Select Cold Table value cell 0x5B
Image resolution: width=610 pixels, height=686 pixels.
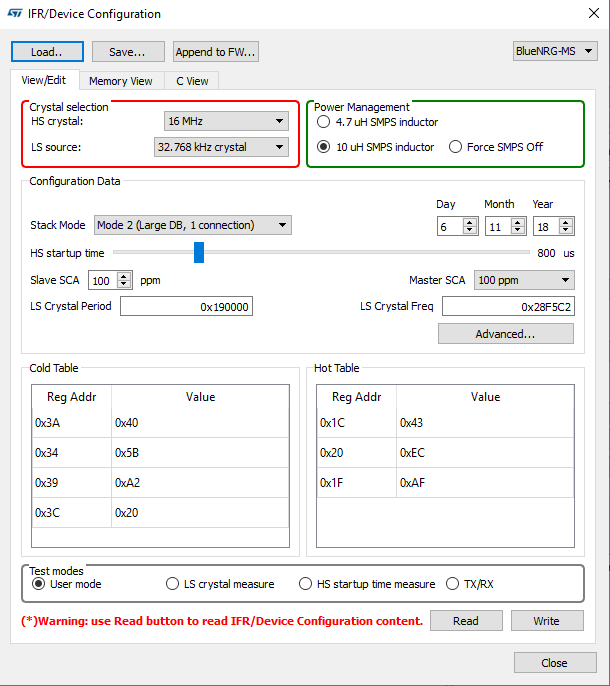click(x=200, y=452)
